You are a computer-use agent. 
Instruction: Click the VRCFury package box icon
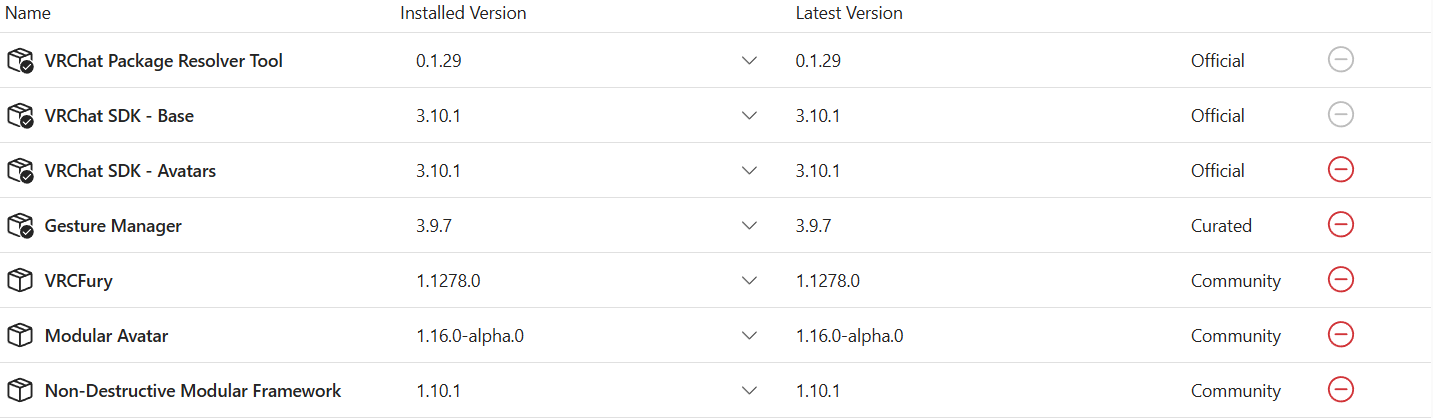point(20,281)
